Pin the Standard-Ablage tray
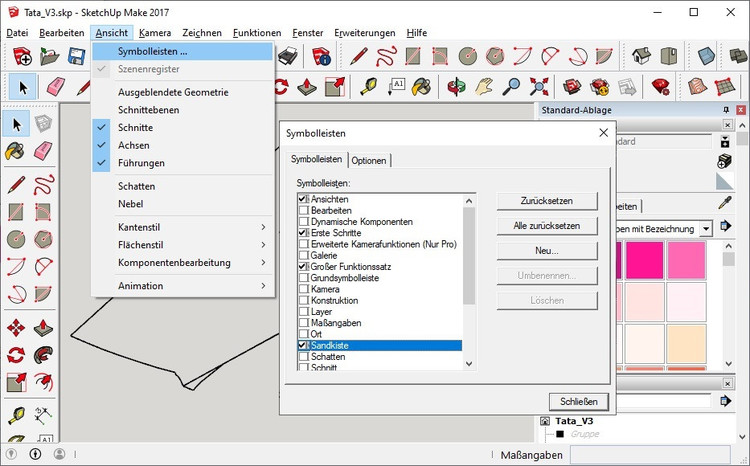 tap(726, 110)
